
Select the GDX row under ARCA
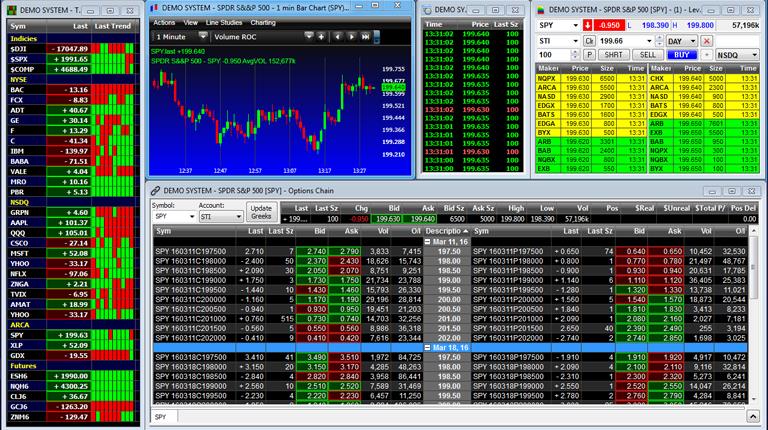click(71, 356)
